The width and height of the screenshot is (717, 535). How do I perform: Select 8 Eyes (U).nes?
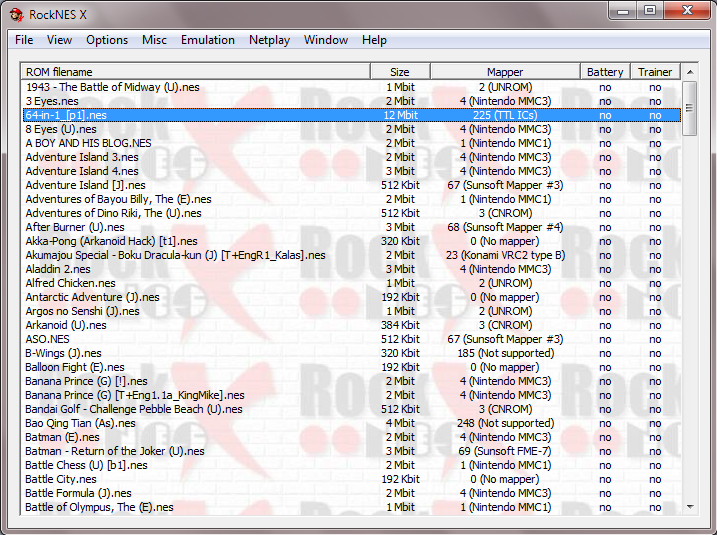point(61,129)
